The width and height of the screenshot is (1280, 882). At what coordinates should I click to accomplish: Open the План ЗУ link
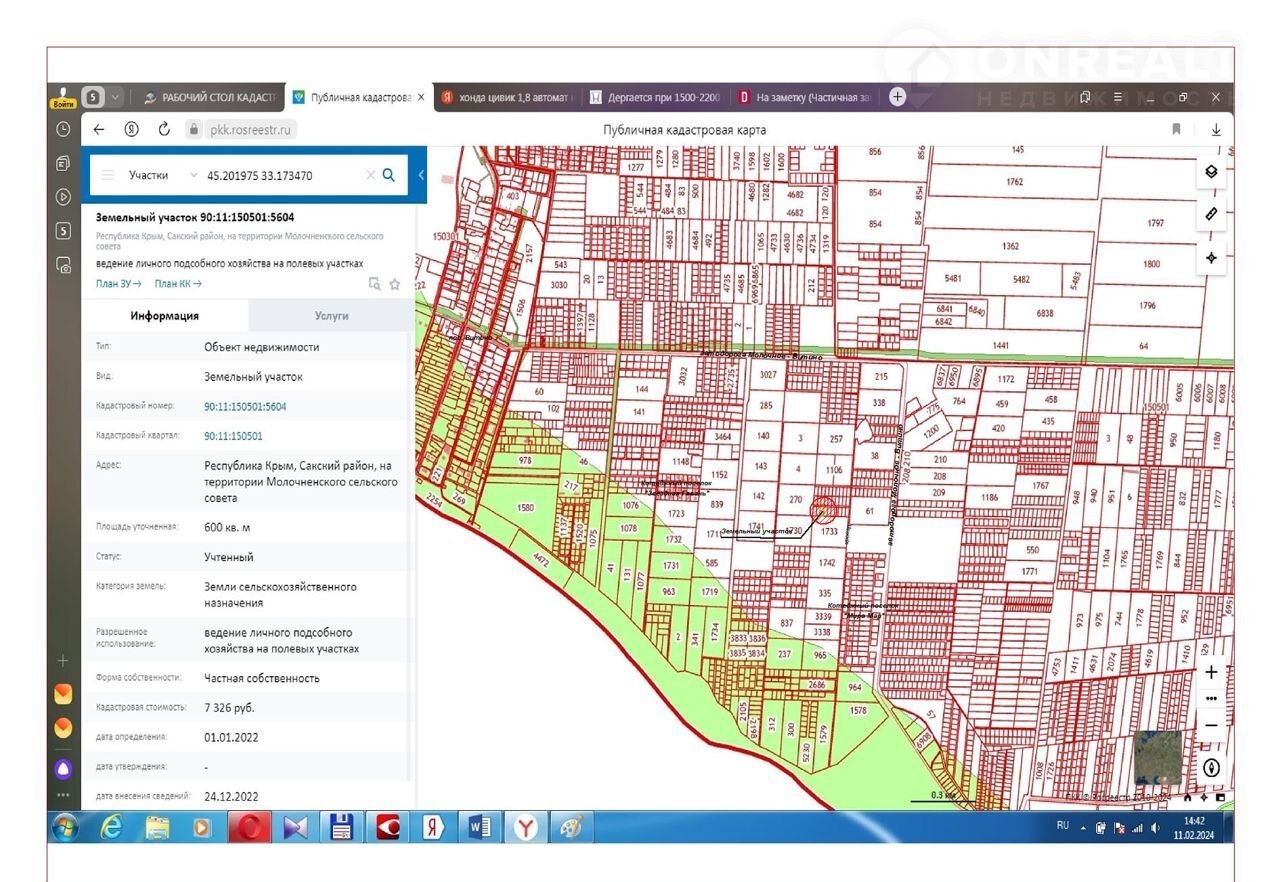(118, 284)
